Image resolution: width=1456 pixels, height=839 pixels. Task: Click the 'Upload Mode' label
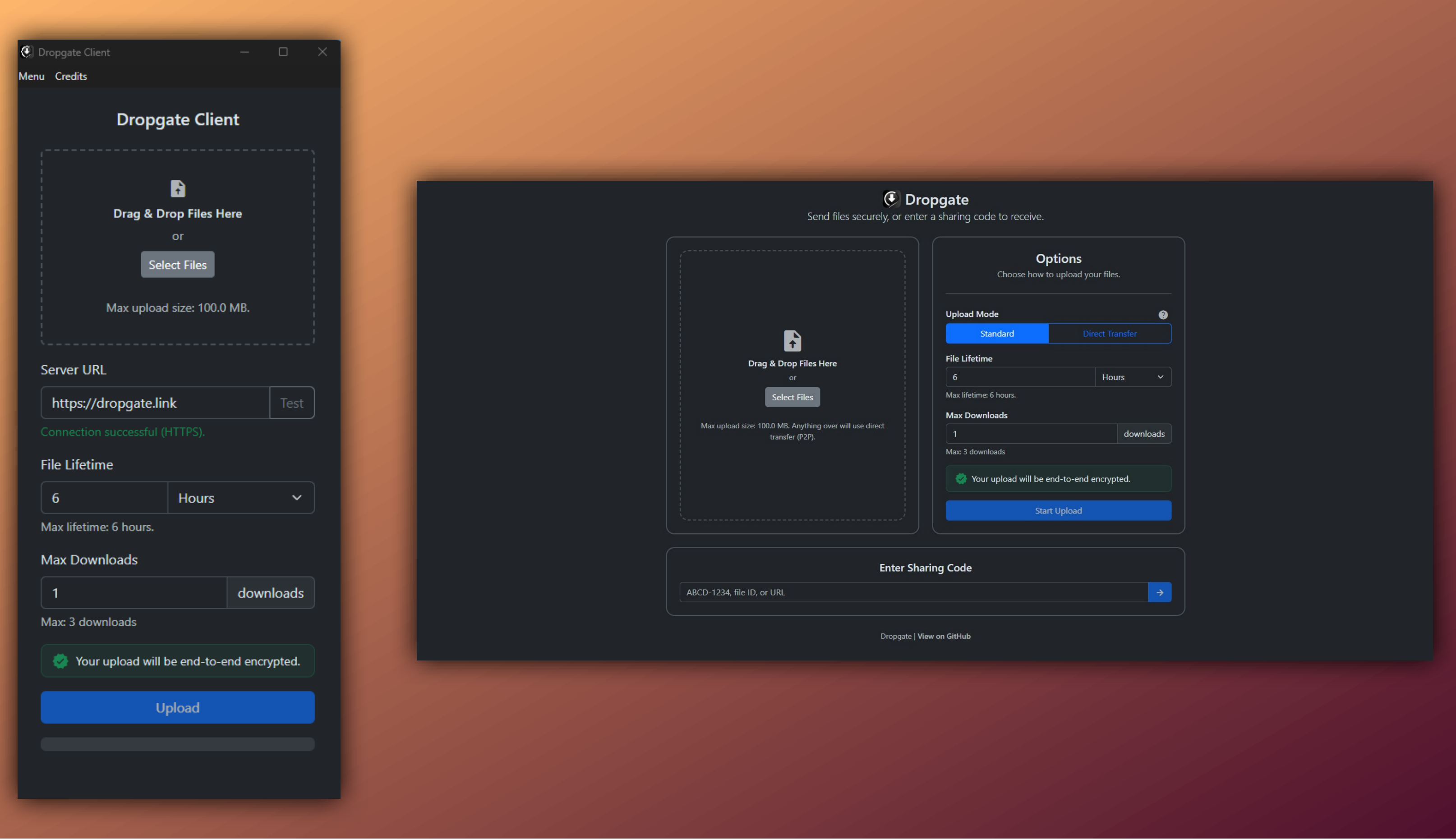pyautogui.click(x=972, y=314)
